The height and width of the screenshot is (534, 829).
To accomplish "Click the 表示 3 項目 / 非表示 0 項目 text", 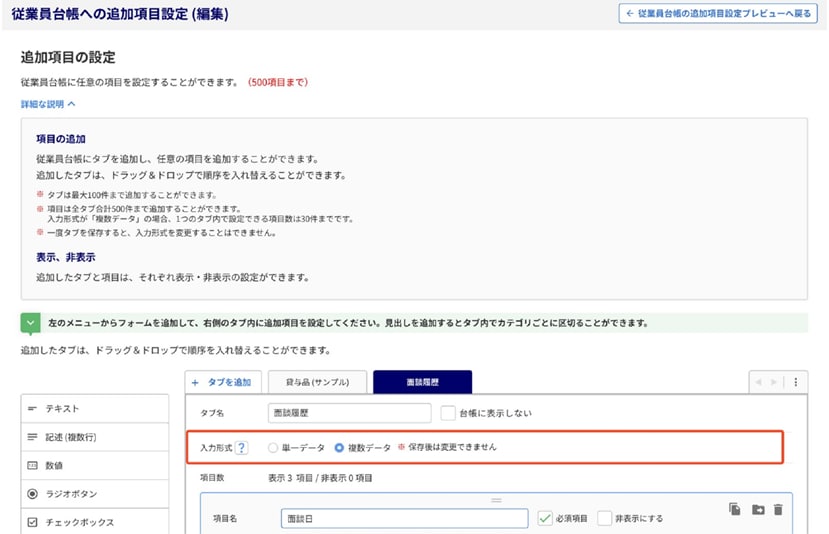I will tap(320, 478).
